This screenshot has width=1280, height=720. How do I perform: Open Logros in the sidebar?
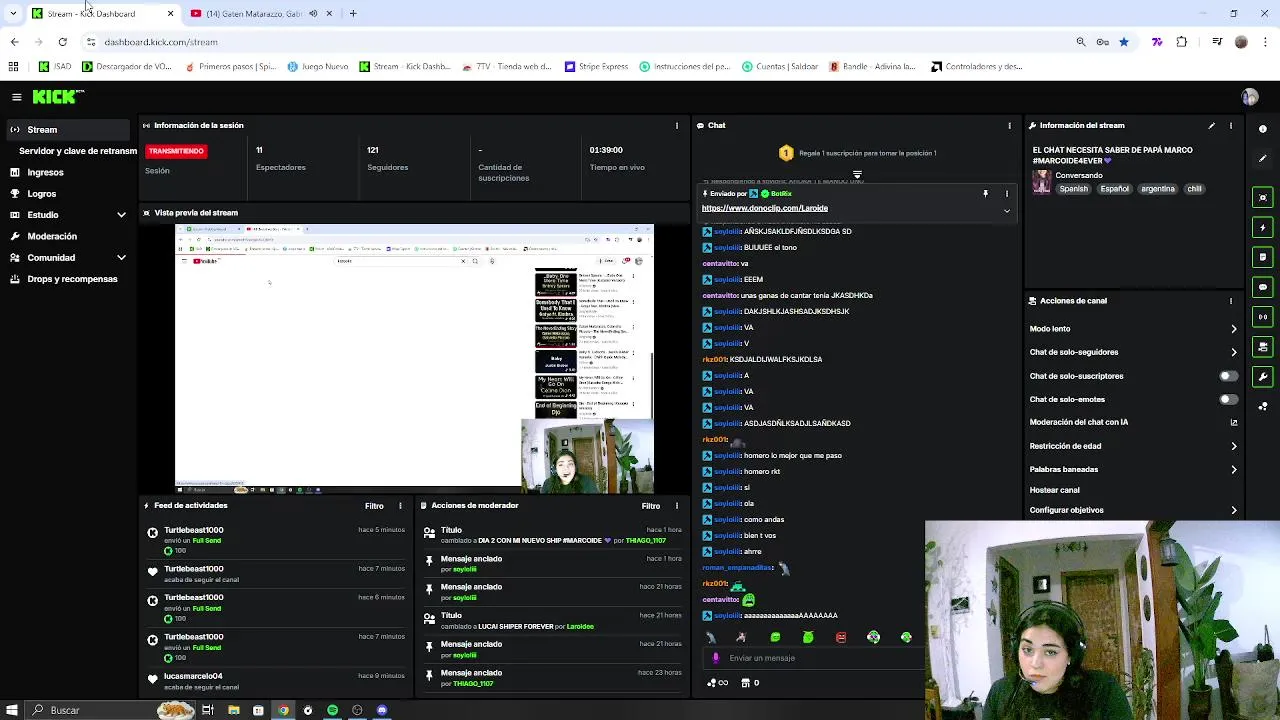pyautogui.click(x=41, y=194)
